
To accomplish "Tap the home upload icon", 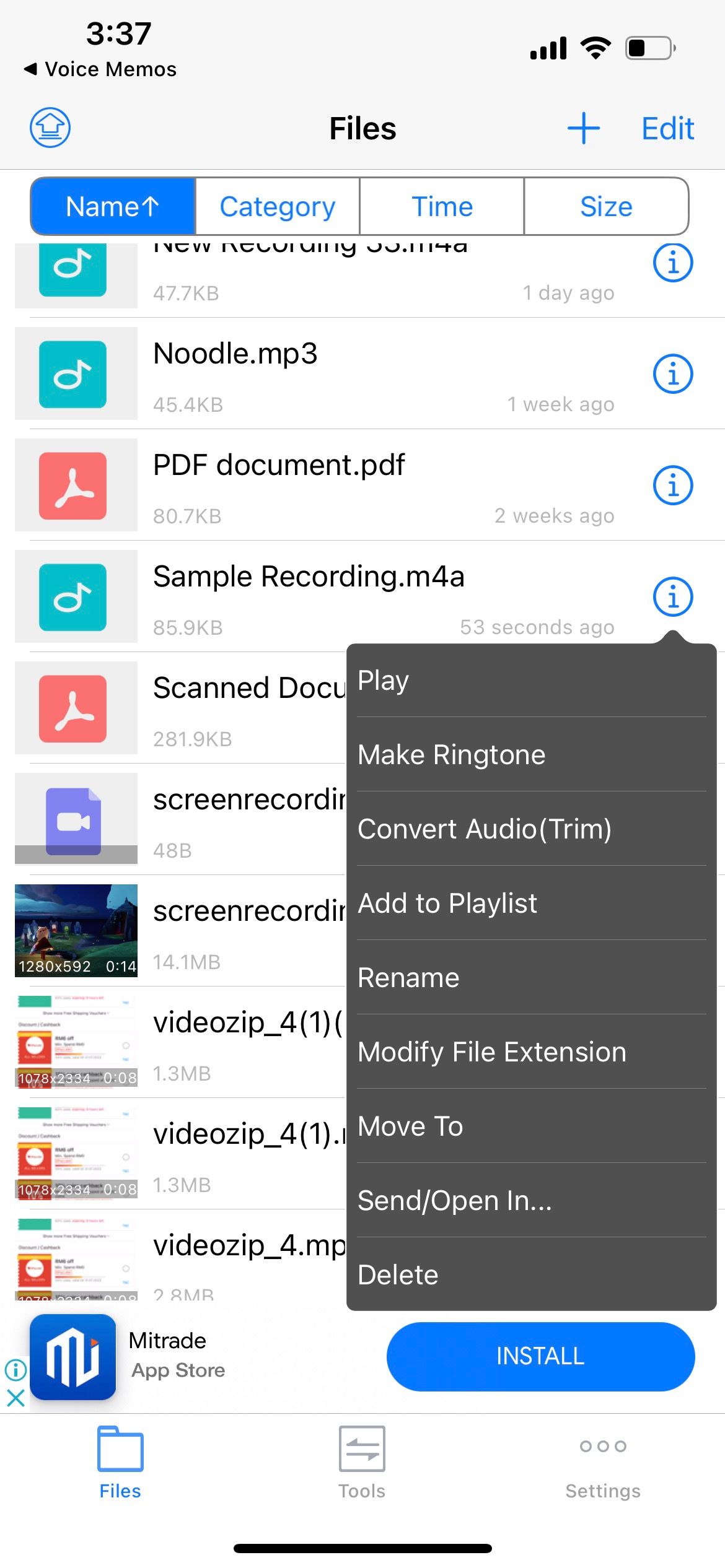I will [50, 128].
